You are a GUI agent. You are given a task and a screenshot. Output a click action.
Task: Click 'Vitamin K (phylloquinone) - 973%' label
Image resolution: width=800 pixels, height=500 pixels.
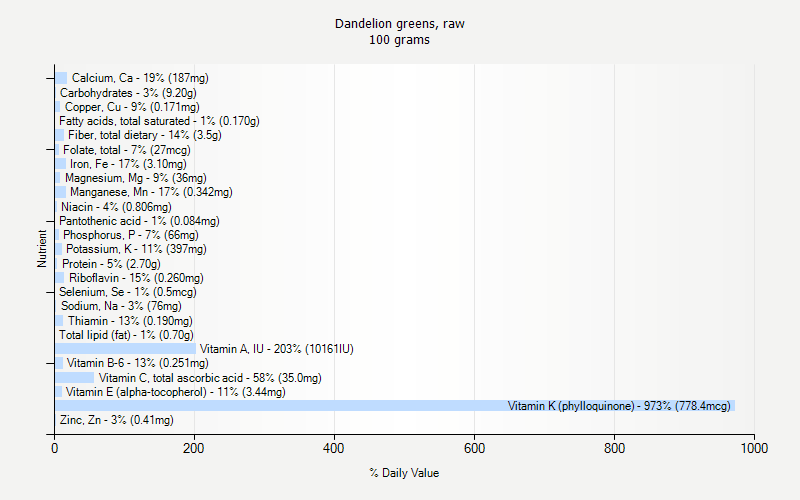[x=619, y=406]
